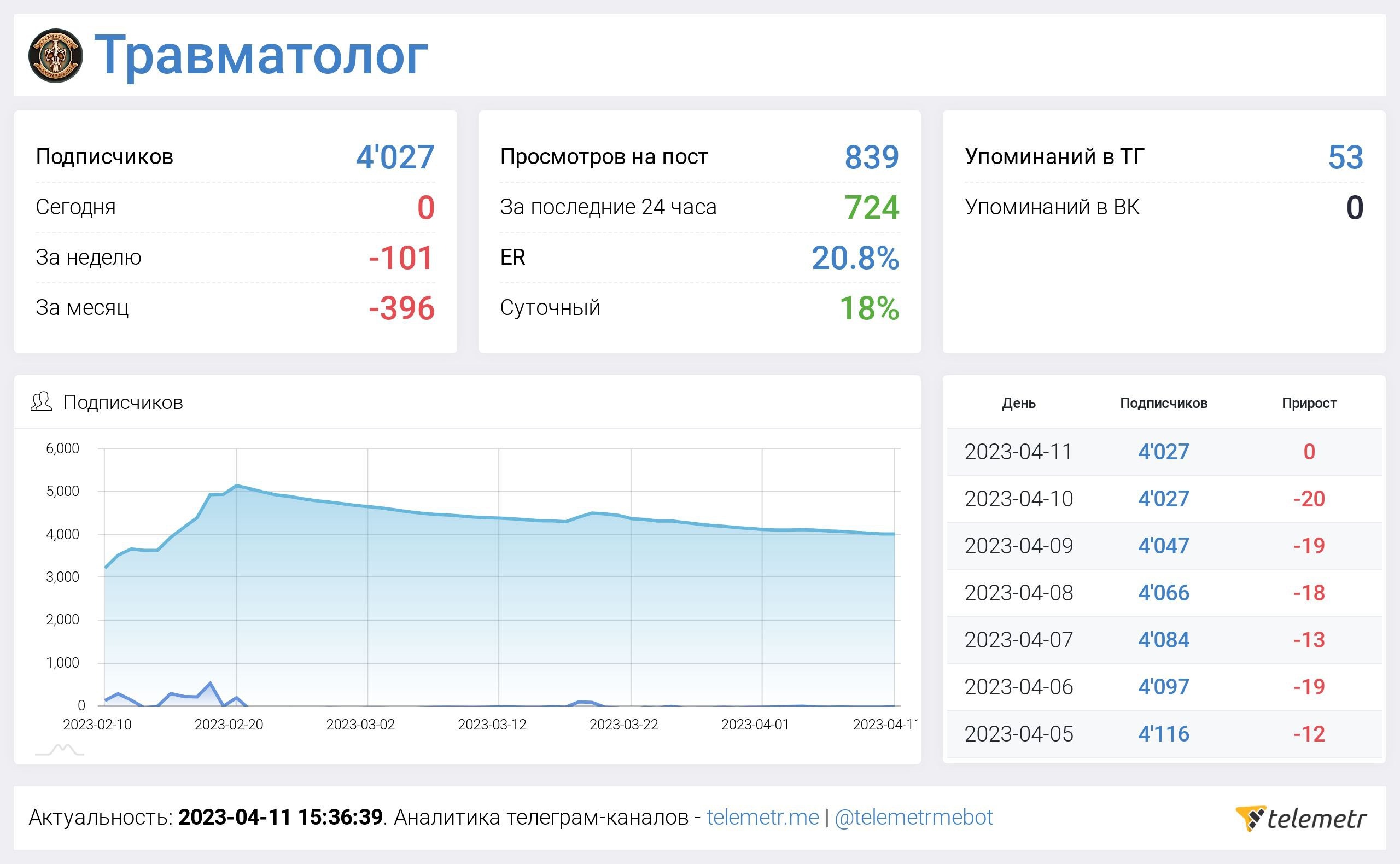
Task: Click the Подписчиков label in first card
Action: pyautogui.click(x=104, y=156)
